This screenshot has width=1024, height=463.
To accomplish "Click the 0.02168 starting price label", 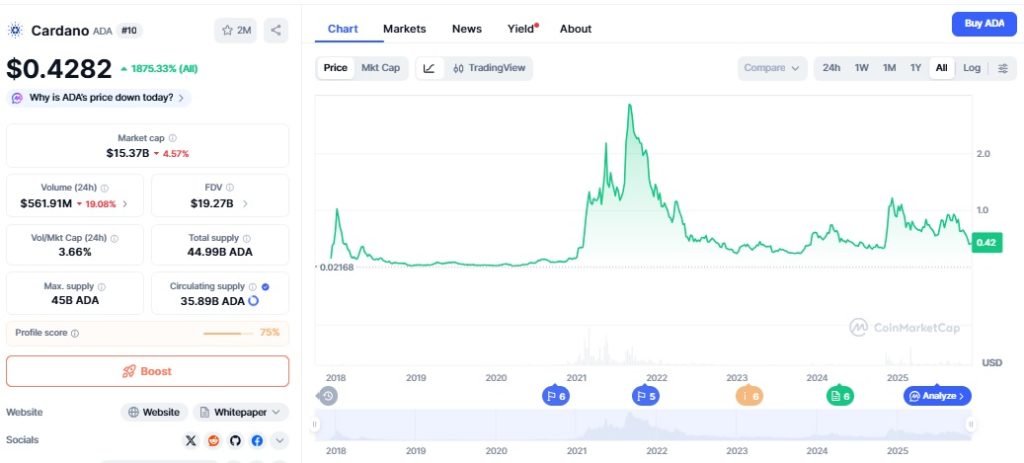I will click(335, 267).
